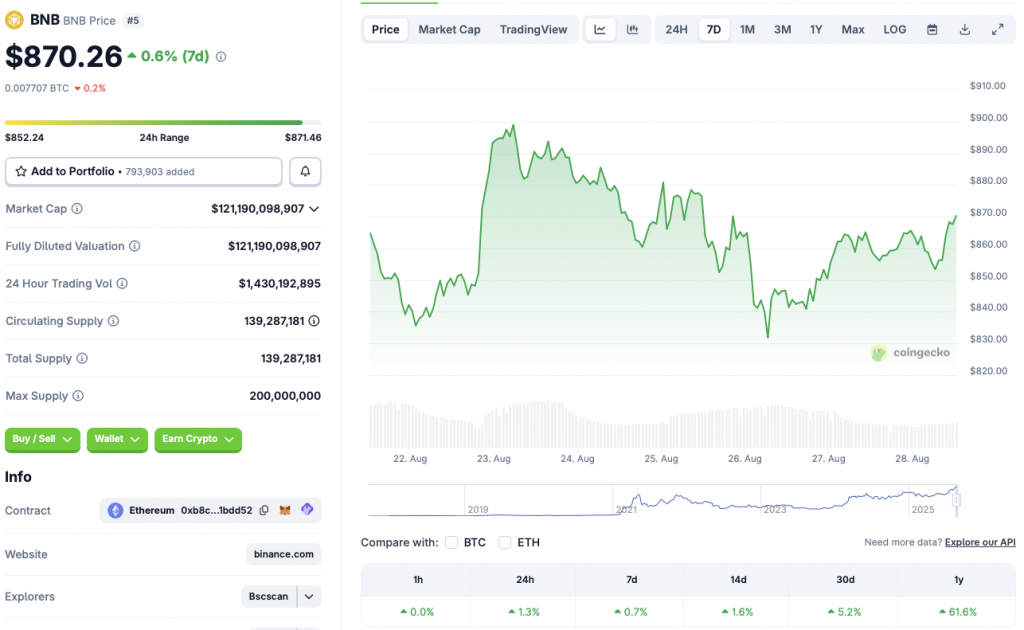
Task: Expand chart to fullscreen icon
Action: coord(997,29)
